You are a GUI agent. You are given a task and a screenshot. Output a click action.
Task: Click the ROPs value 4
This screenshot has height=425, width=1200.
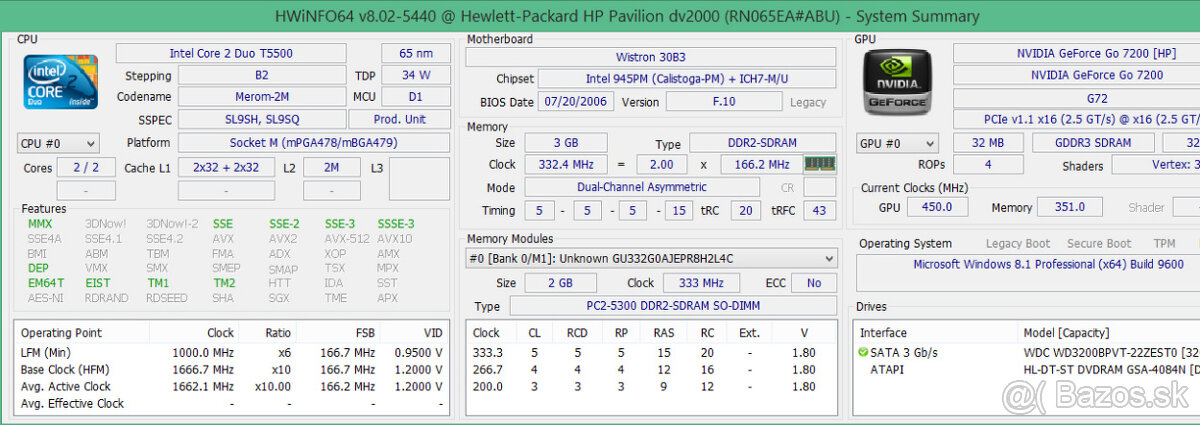[x=988, y=166]
